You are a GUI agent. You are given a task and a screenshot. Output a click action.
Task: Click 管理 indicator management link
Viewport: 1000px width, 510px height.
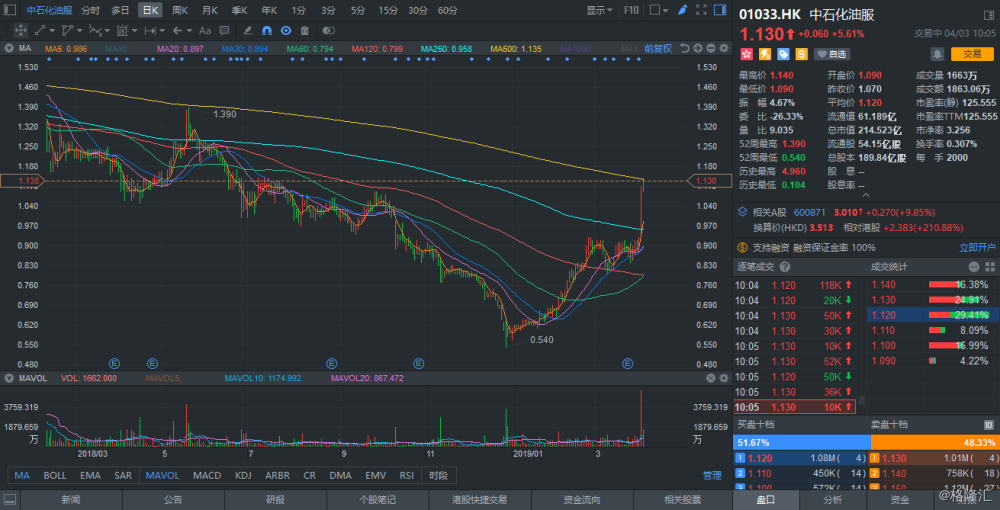point(712,476)
